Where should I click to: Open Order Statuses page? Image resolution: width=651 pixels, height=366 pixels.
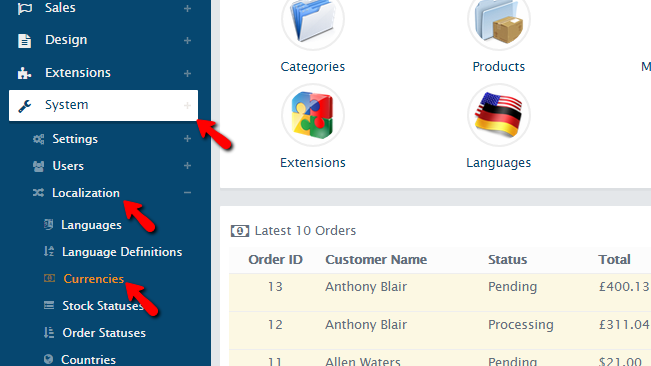click(x=104, y=333)
